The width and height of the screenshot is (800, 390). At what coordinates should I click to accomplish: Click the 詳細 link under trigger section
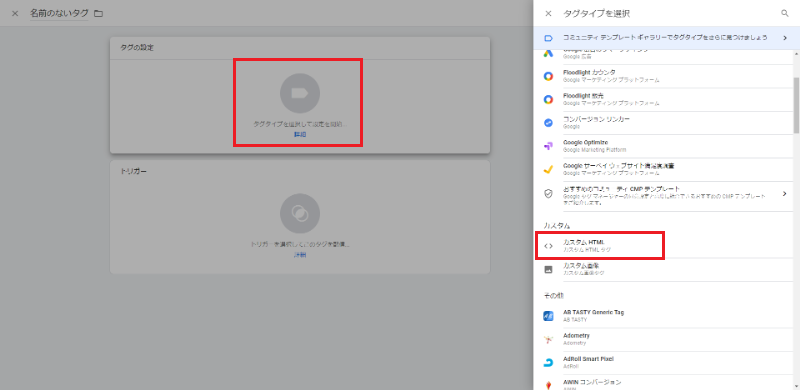[300, 255]
